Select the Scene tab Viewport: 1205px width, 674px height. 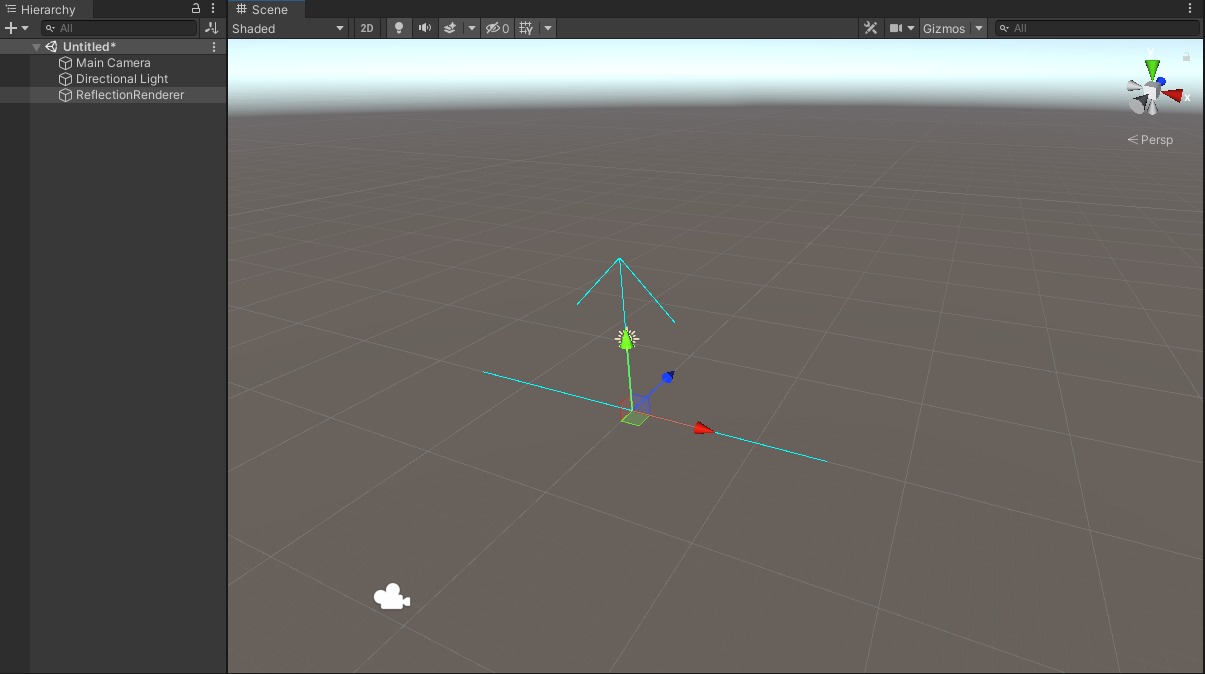(x=263, y=9)
